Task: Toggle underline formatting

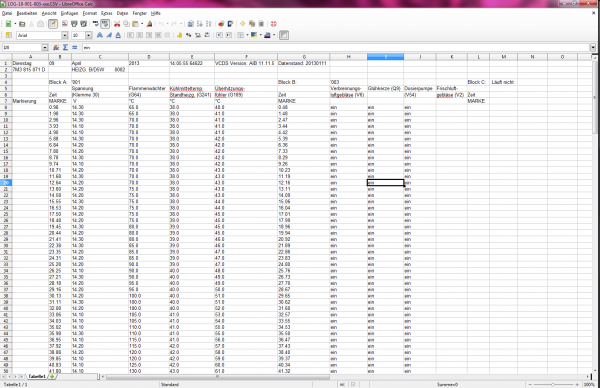Action: coord(118,35)
